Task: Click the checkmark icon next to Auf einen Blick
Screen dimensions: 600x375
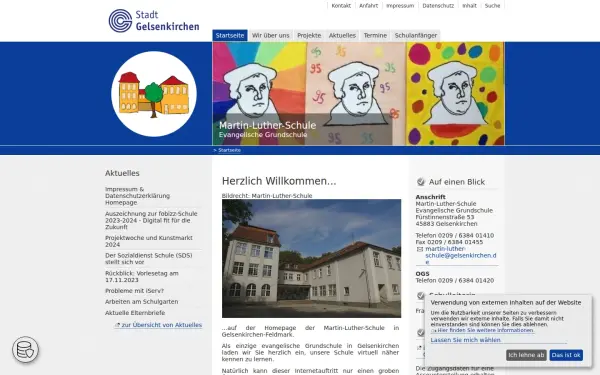Action: click(x=421, y=182)
